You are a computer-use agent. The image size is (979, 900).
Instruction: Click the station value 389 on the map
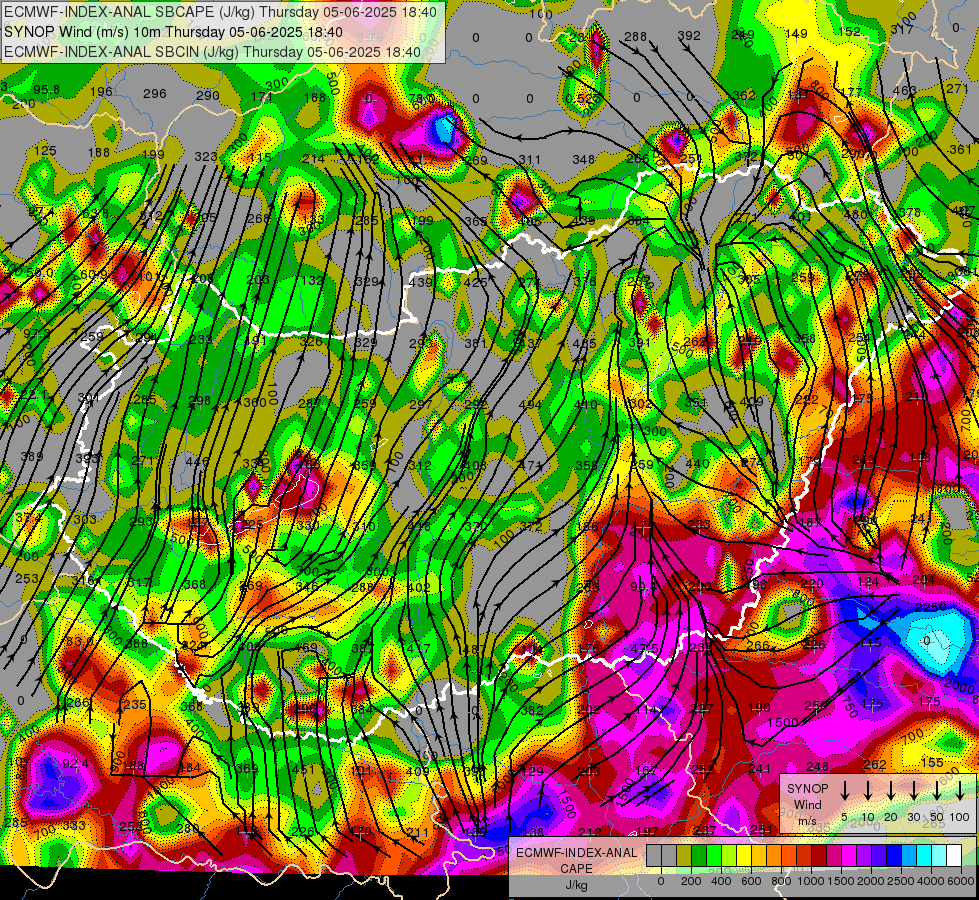(x=32, y=457)
